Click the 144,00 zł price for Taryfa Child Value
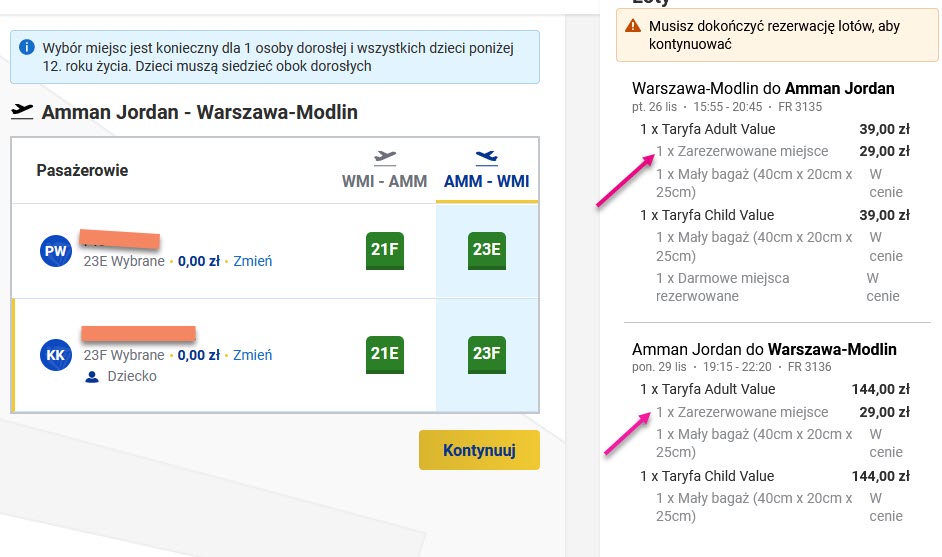The image size is (942, 557). (881, 476)
